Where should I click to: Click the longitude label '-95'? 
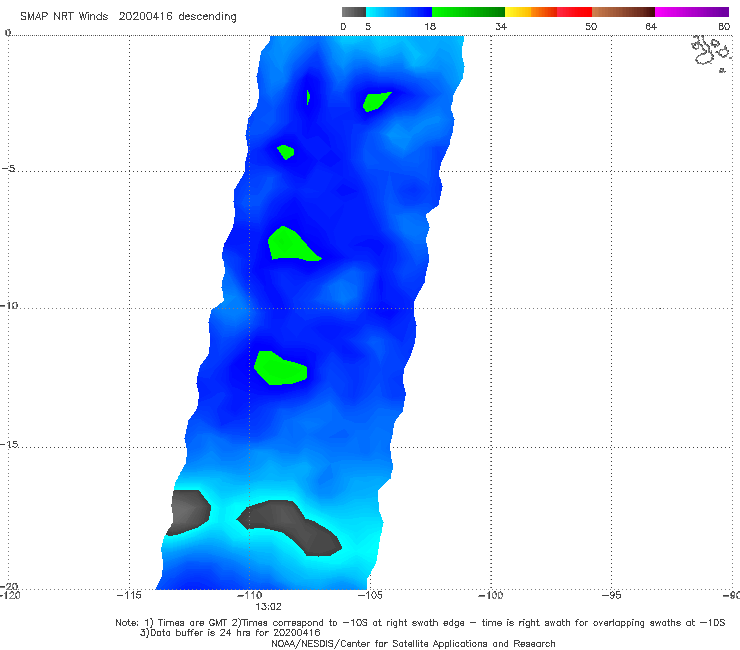(611, 595)
